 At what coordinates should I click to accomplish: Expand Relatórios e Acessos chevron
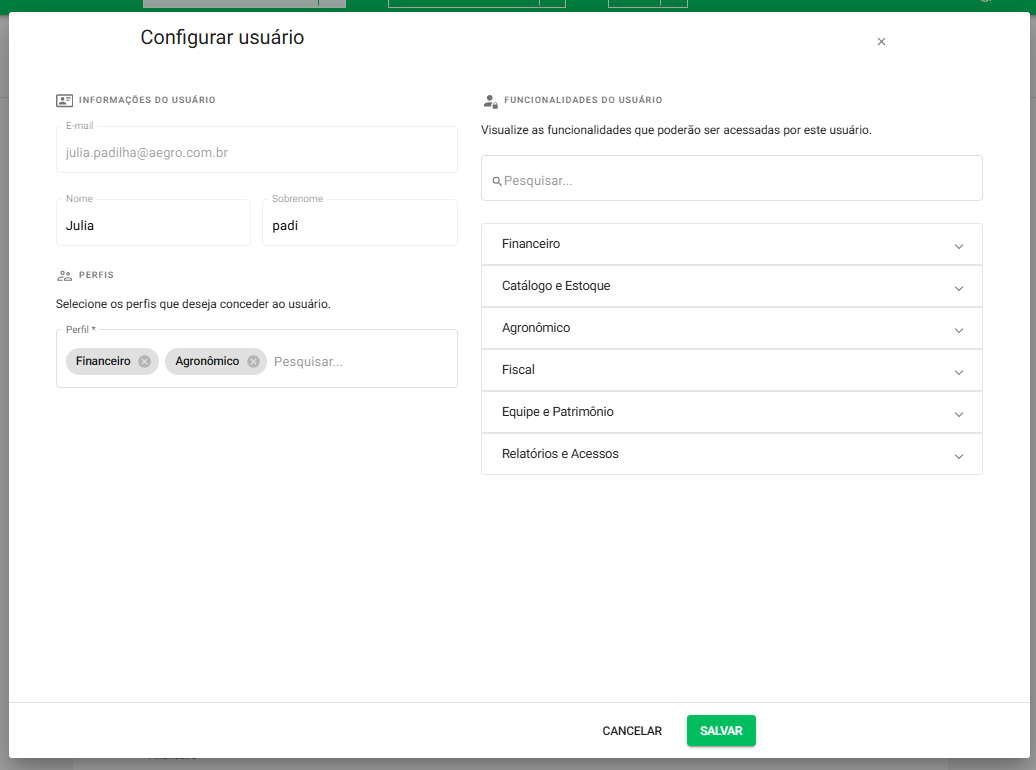[x=958, y=456]
